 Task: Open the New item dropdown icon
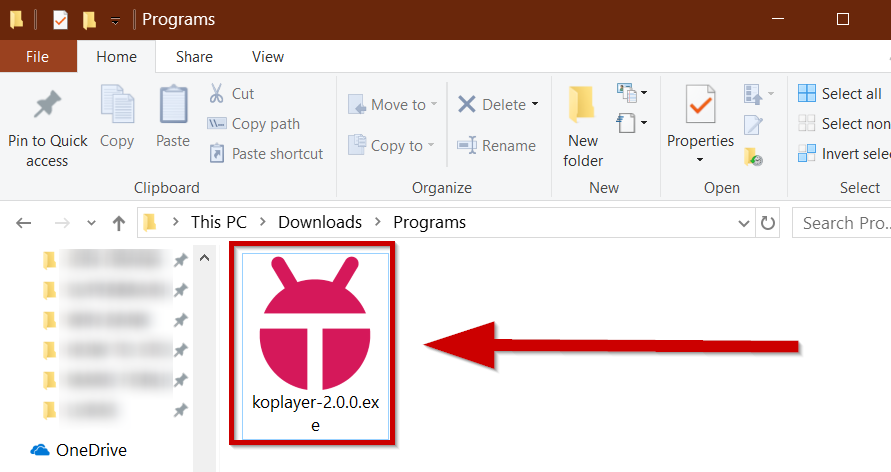[632, 93]
